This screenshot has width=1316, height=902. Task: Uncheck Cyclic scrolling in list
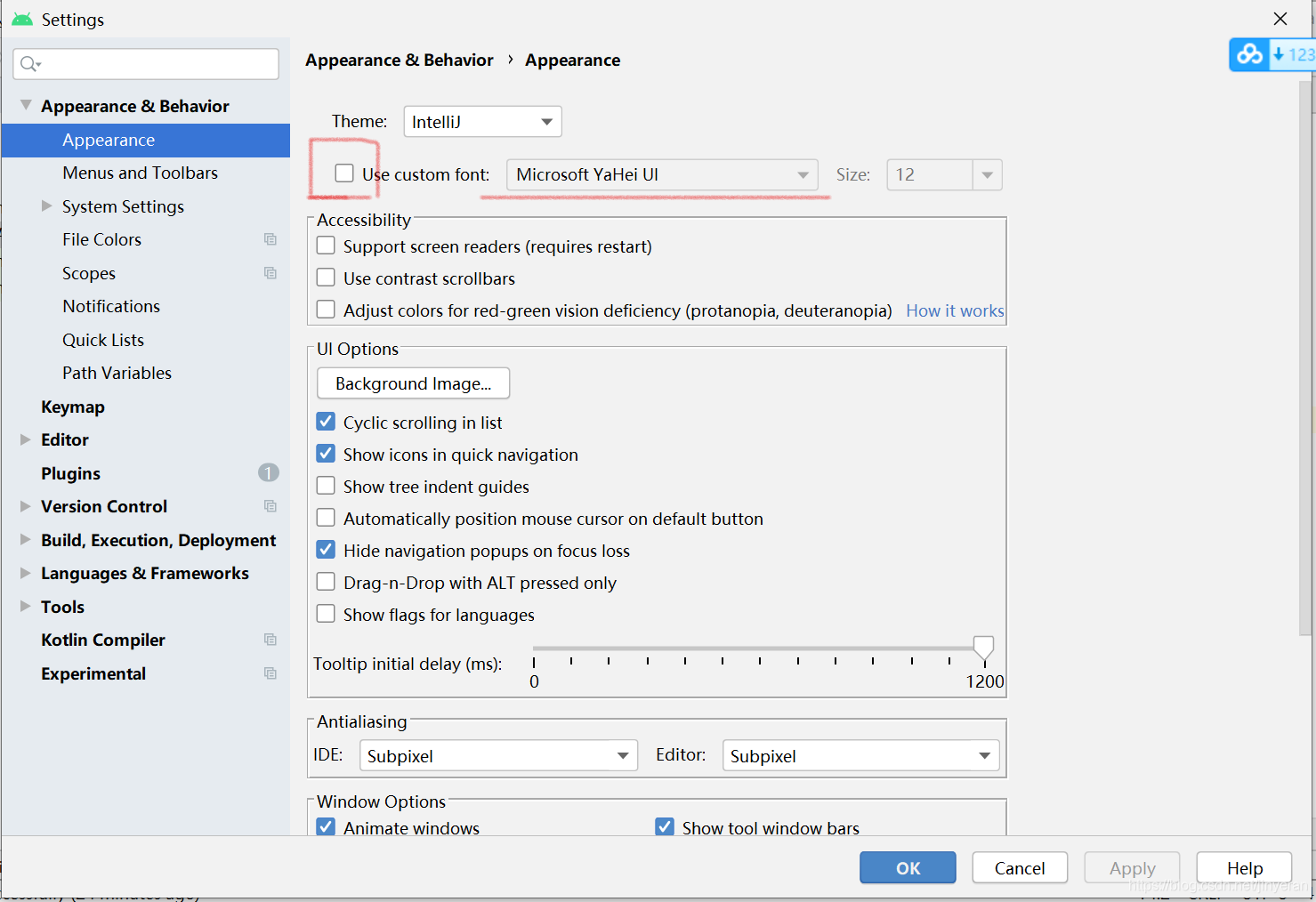coord(327,422)
